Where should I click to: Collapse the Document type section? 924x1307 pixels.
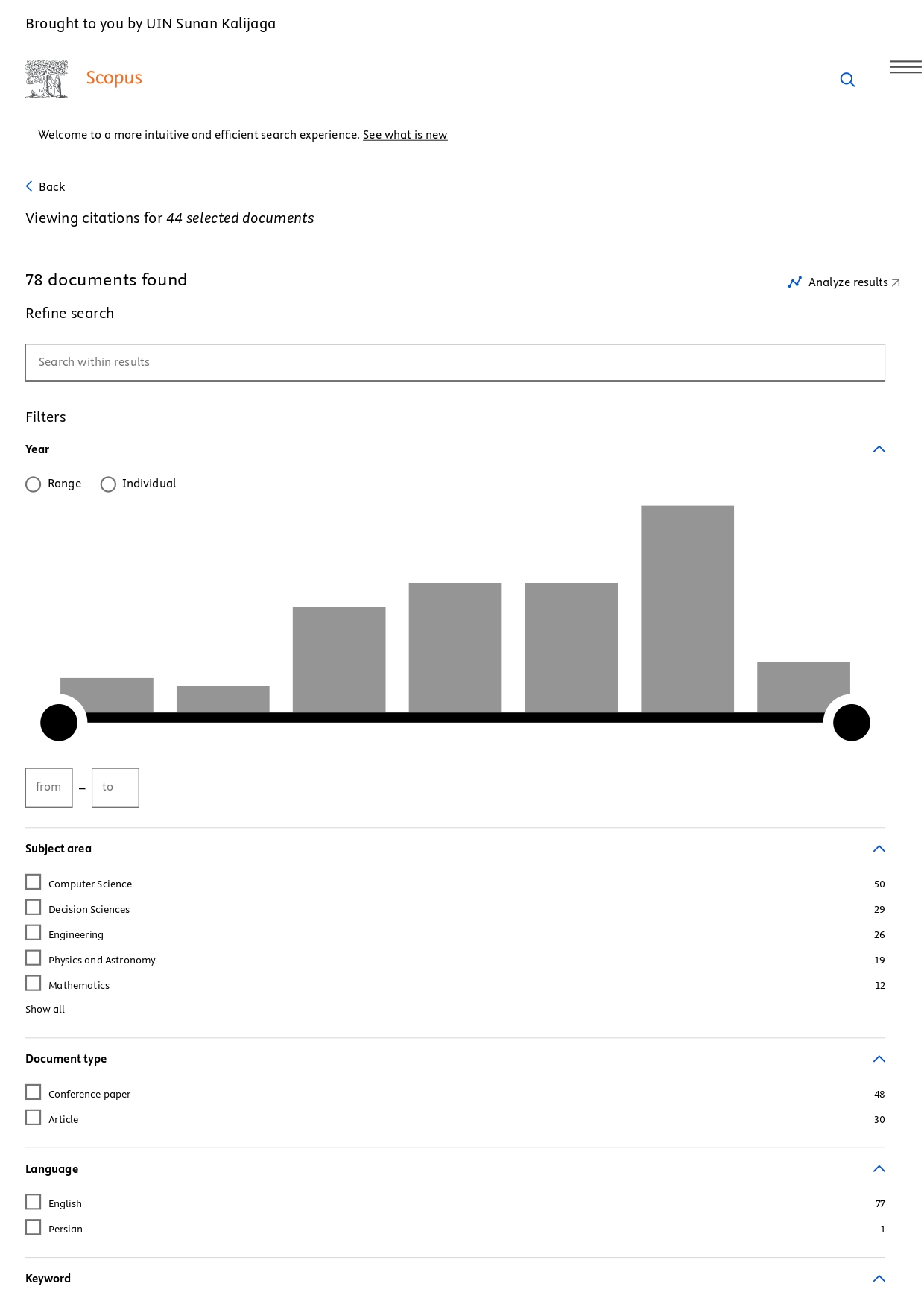coord(879,1059)
